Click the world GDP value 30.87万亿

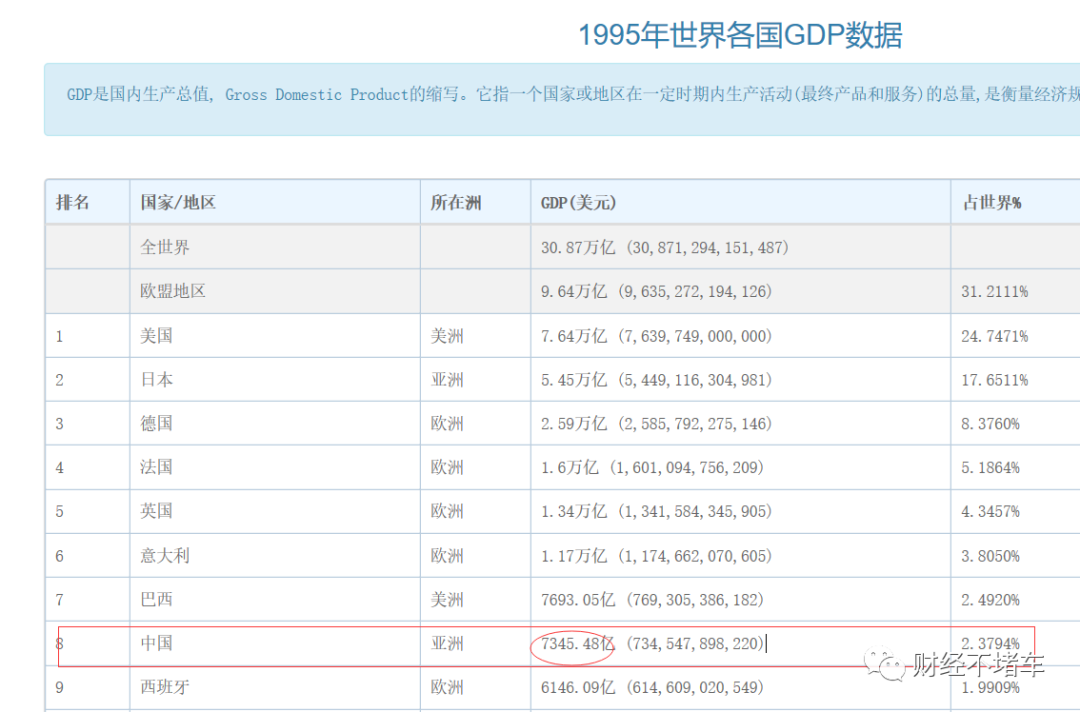pyautogui.click(x=577, y=247)
